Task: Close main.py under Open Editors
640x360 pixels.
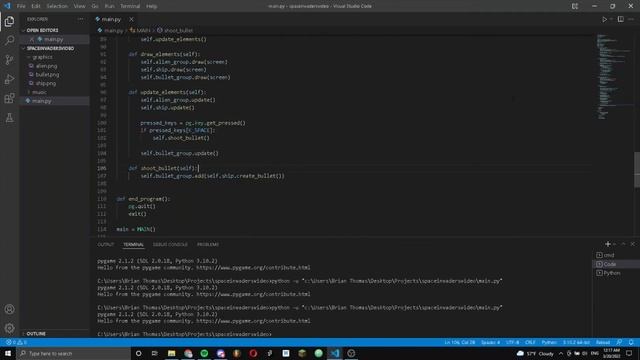Action: coord(31,39)
